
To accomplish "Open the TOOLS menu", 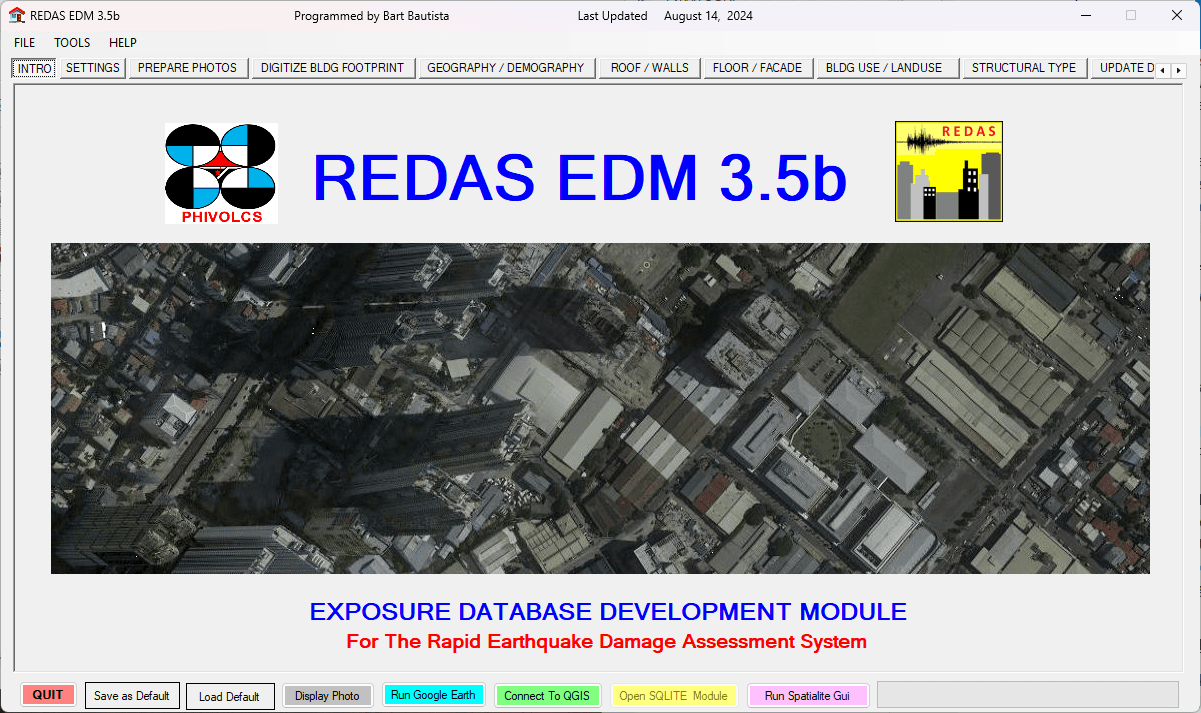I will 72,43.
